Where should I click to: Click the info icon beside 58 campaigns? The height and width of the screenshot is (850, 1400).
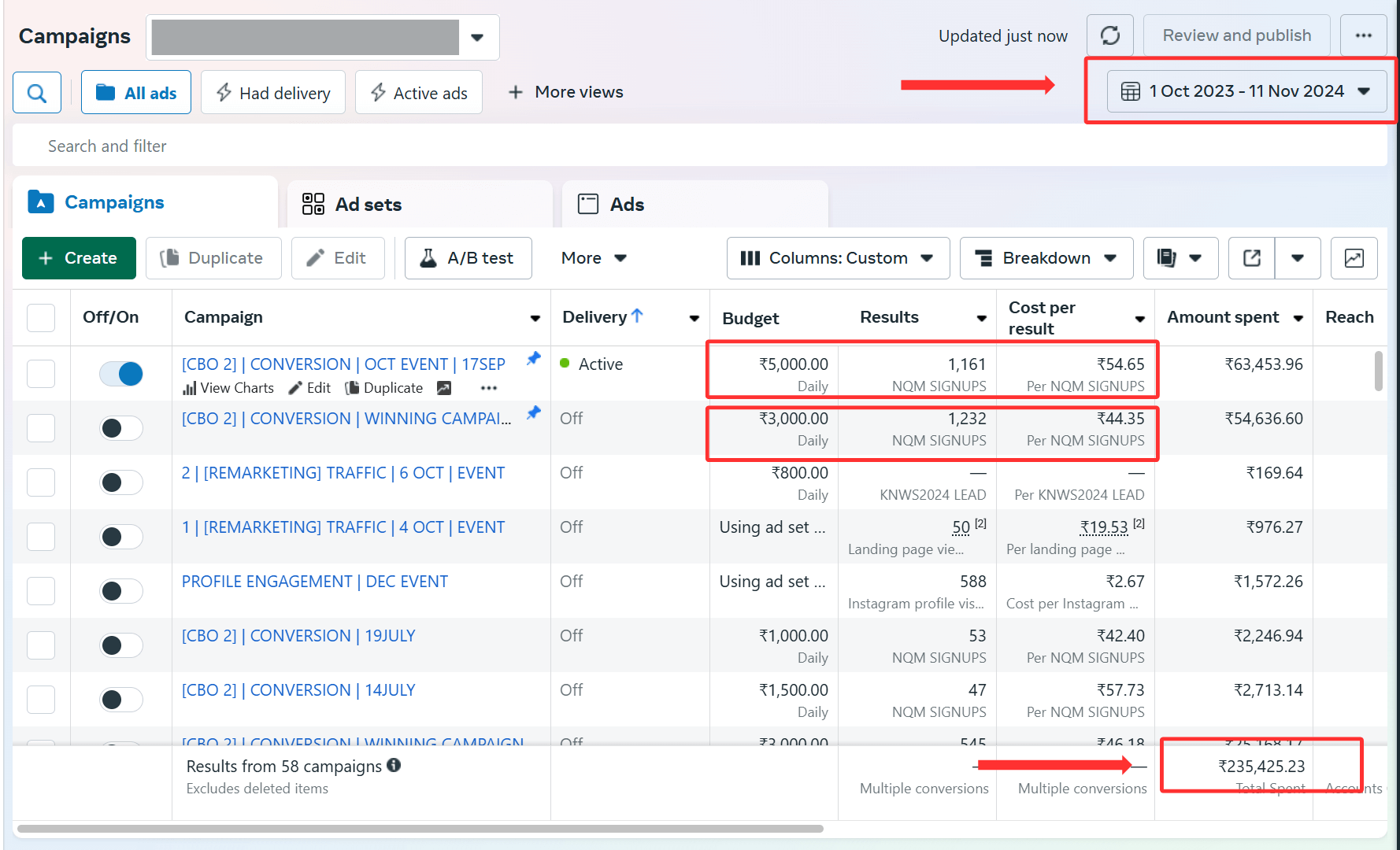click(394, 765)
